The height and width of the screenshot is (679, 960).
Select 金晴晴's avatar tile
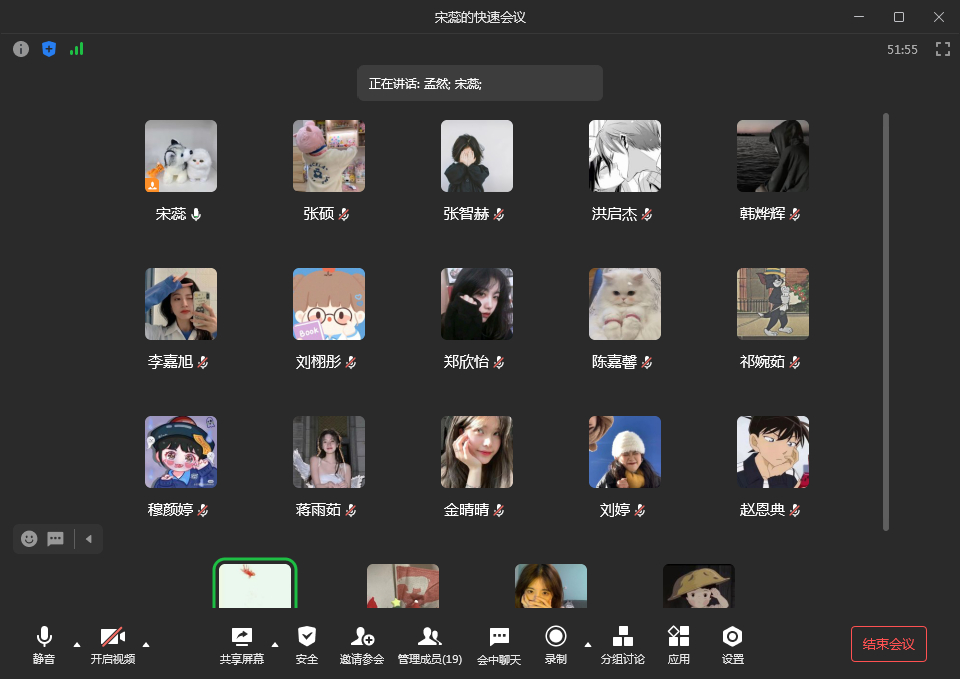(477, 452)
